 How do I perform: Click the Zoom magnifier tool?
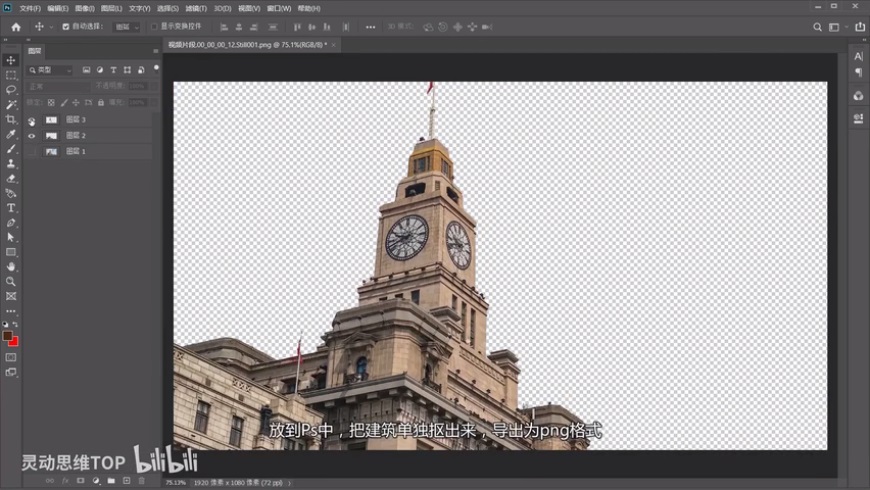pyautogui.click(x=11, y=281)
